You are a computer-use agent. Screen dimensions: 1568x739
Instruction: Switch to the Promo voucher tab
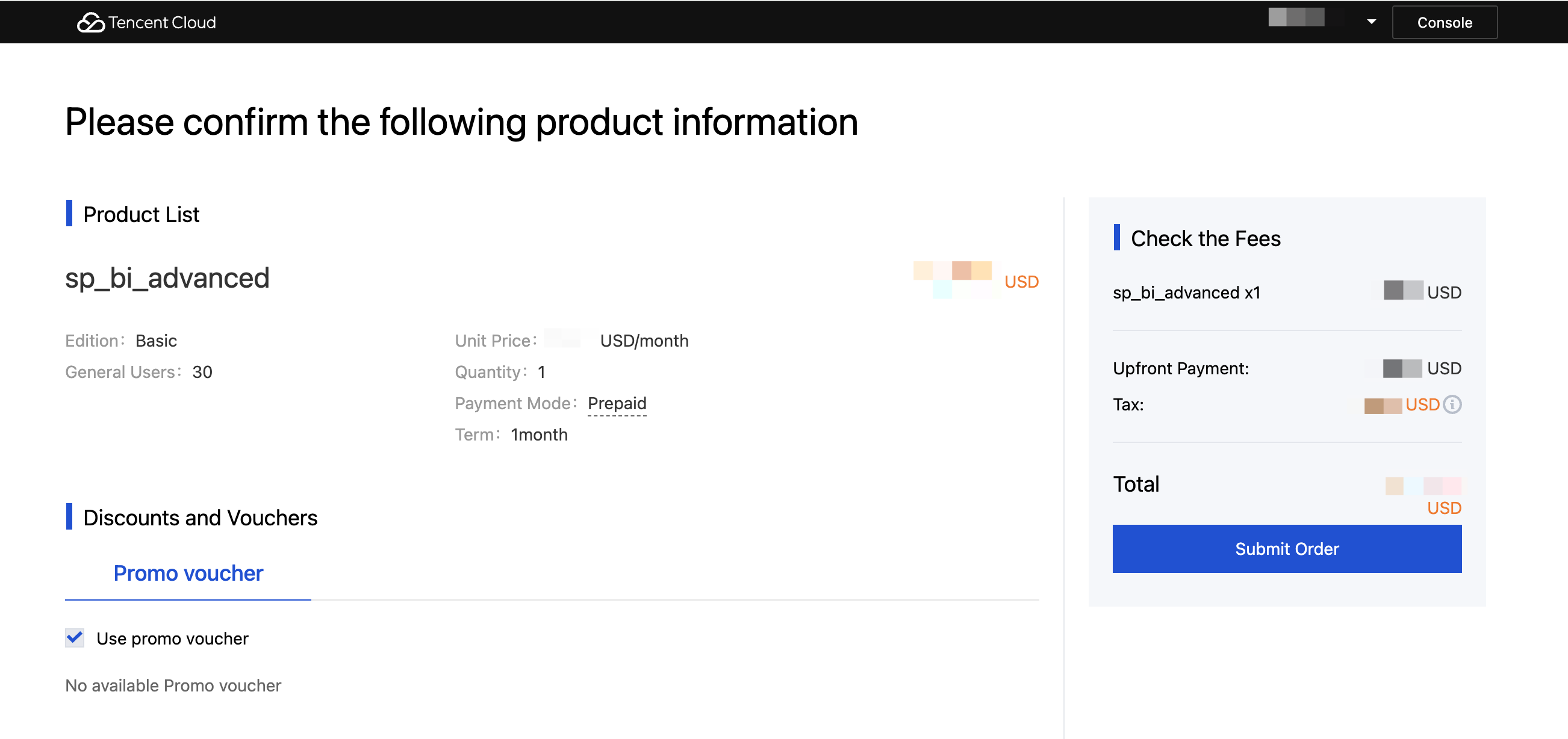coord(188,573)
